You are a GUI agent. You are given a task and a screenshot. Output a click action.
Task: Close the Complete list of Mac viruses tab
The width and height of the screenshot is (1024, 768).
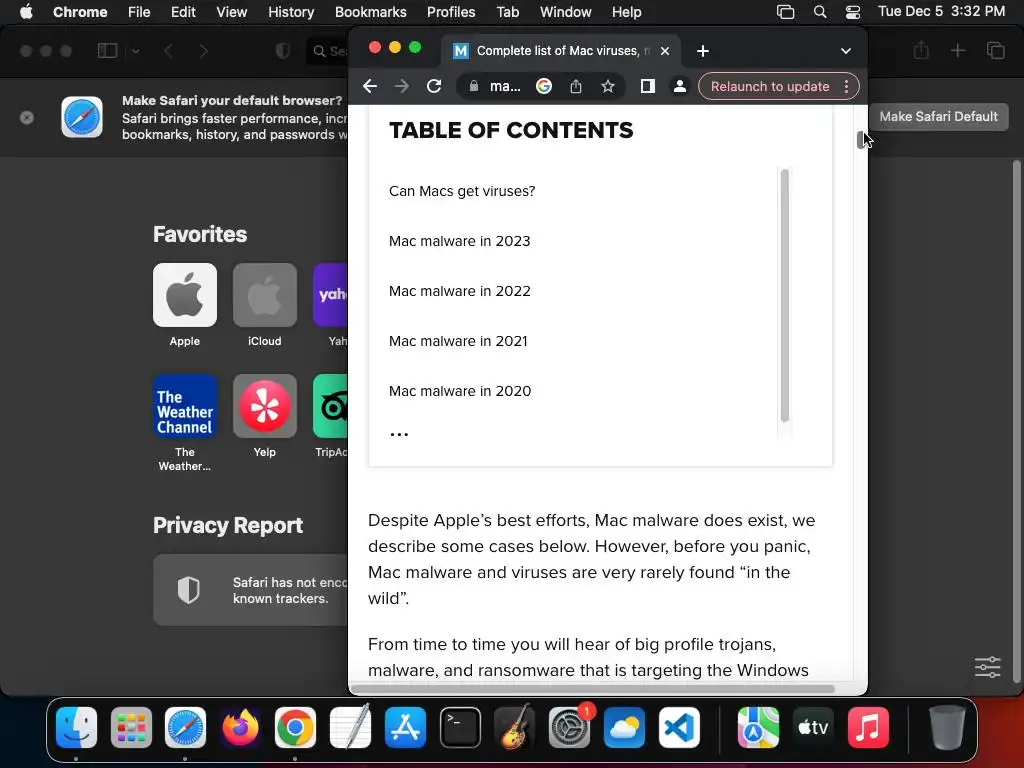(665, 51)
